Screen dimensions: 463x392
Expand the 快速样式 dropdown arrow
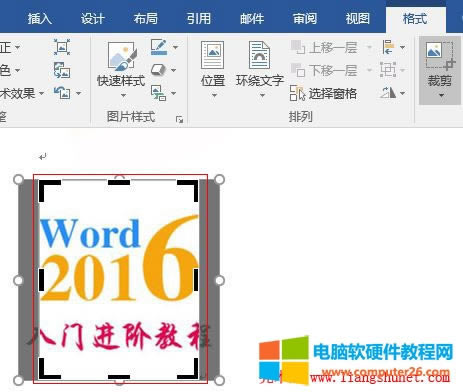click(123, 96)
